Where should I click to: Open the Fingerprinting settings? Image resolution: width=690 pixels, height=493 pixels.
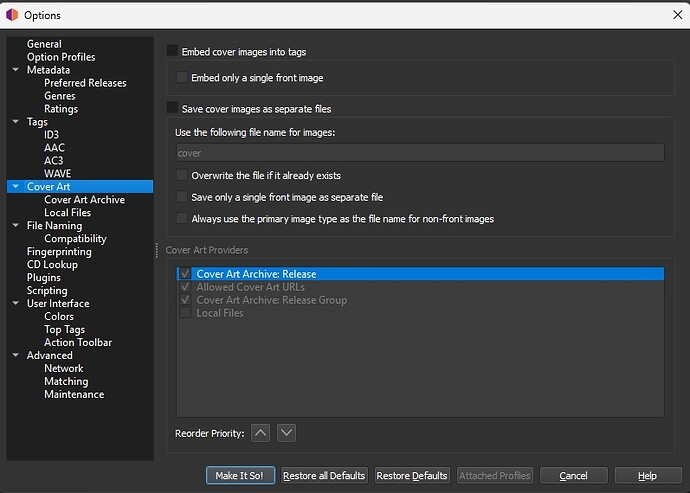59,251
